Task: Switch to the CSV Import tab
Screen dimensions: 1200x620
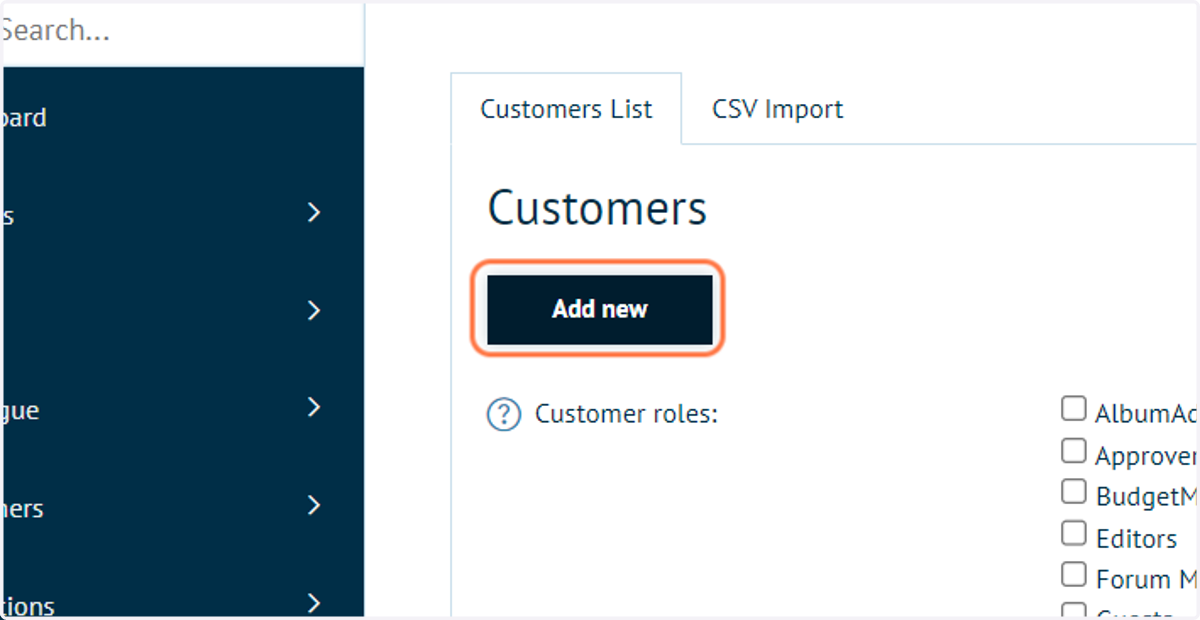Action: pos(777,109)
